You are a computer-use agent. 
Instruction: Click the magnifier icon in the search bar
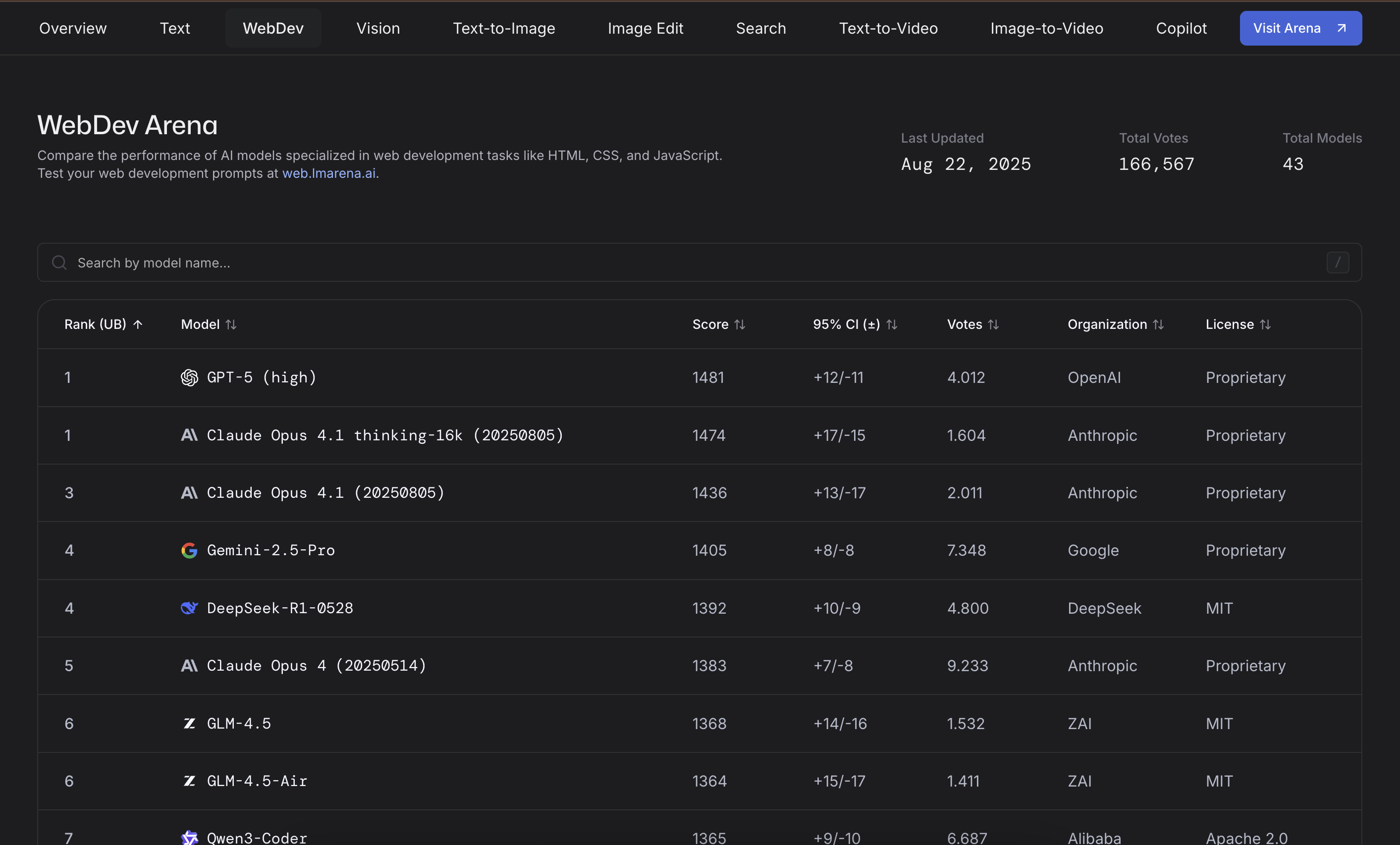tap(58, 263)
